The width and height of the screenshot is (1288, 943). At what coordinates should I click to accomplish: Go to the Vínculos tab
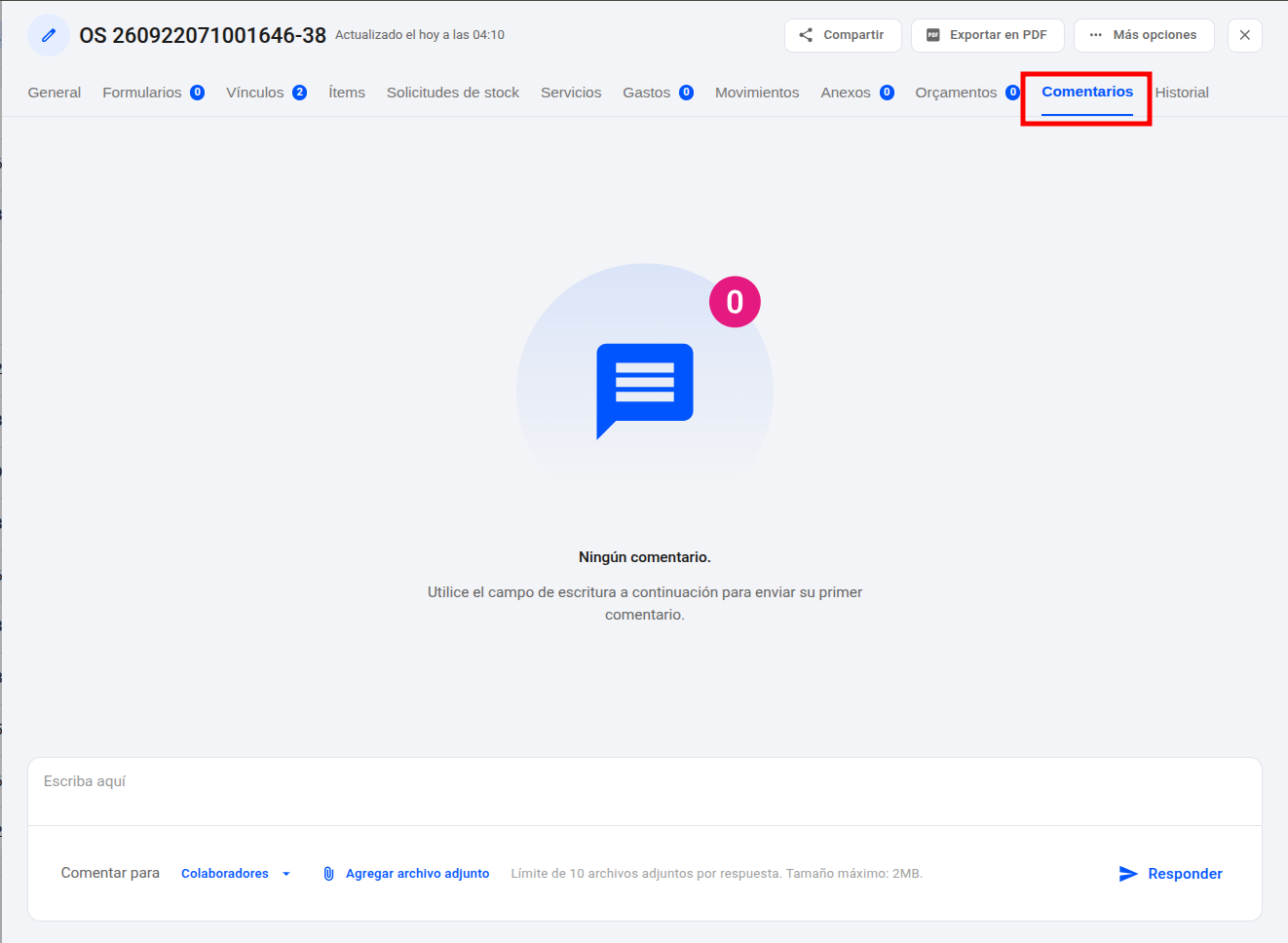(266, 93)
